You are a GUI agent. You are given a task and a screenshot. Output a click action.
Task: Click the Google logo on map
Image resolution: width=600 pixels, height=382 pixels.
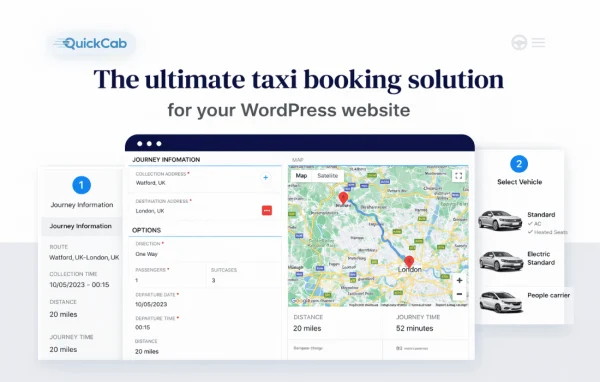(x=300, y=301)
